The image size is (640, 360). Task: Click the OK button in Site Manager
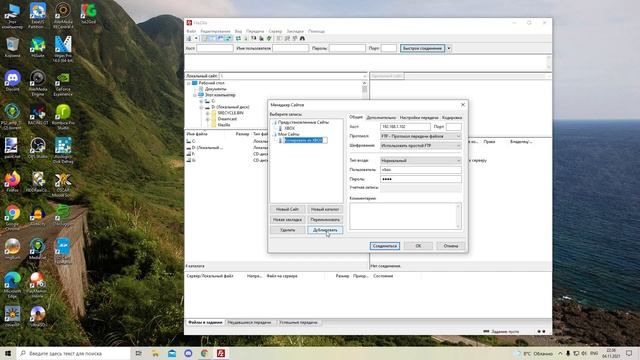[418, 246]
